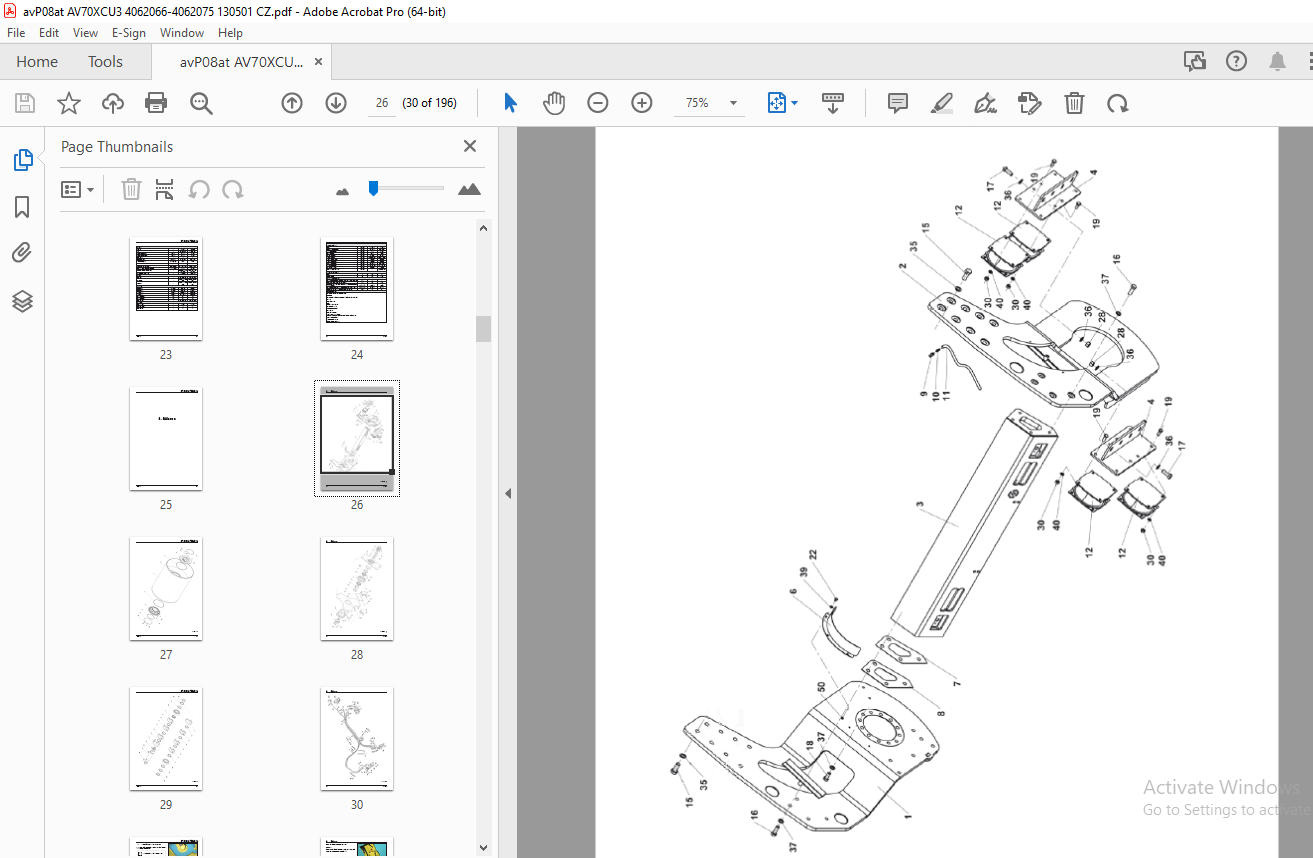The height and width of the screenshot is (858, 1313).
Task: Select page 30 thumbnail
Action: pos(357,739)
